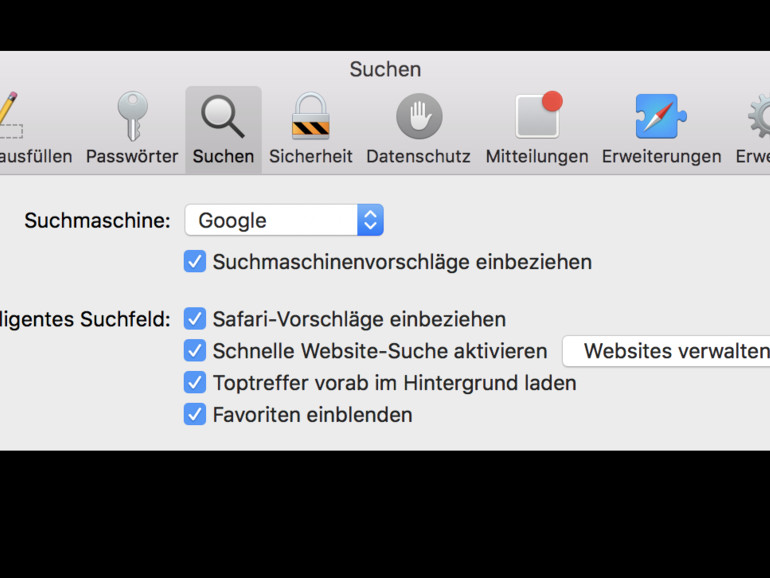Click the pencil autofill icon
770x578 pixels.
point(8,116)
